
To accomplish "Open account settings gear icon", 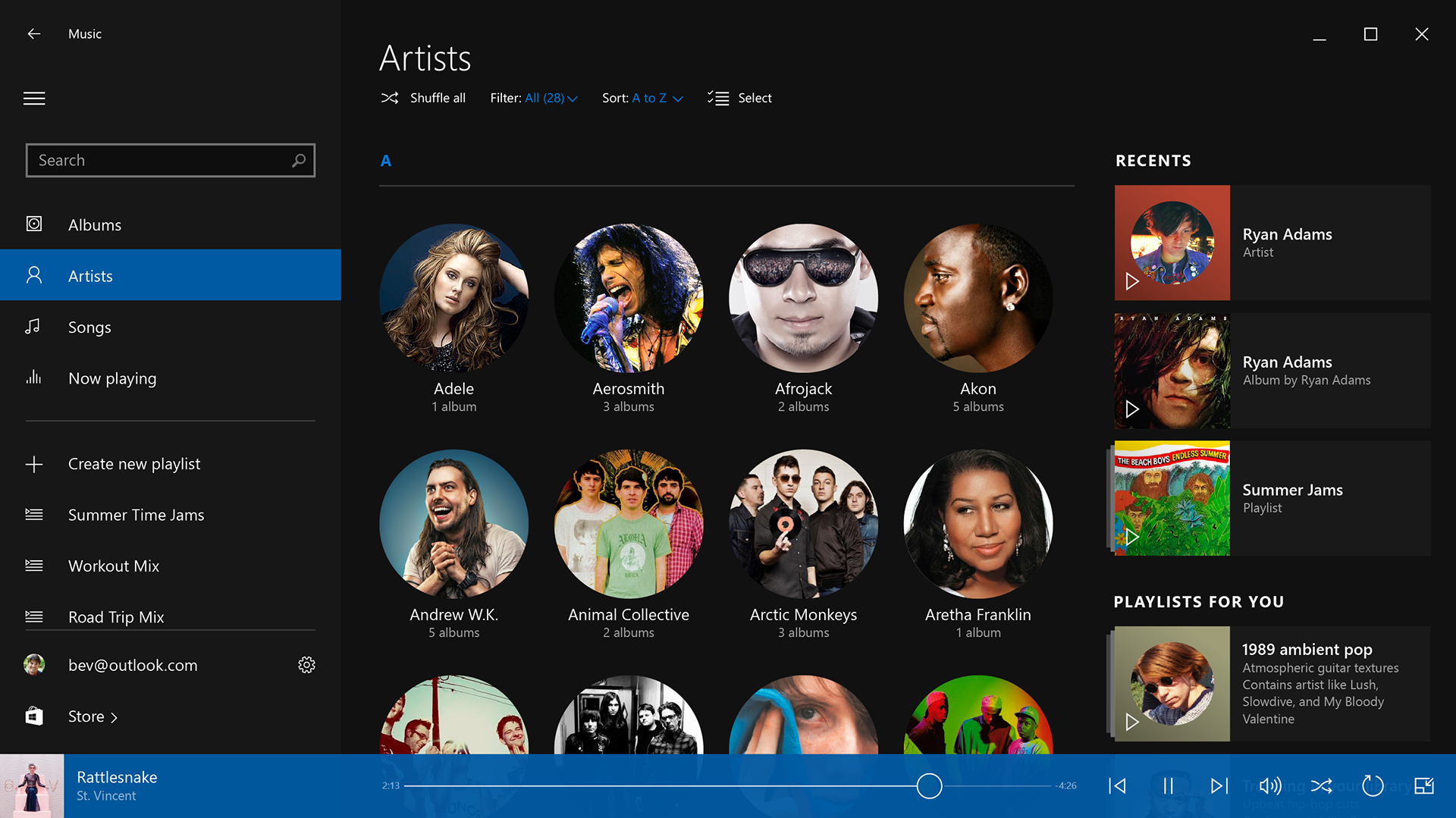I will pyautogui.click(x=306, y=665).
